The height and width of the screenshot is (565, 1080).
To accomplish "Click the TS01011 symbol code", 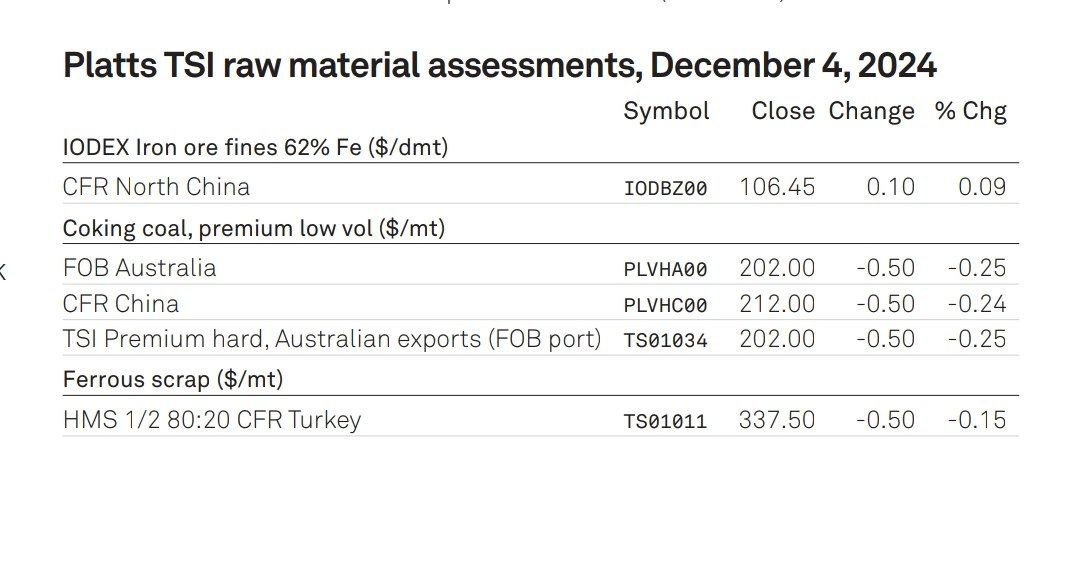I will [665, 421].
